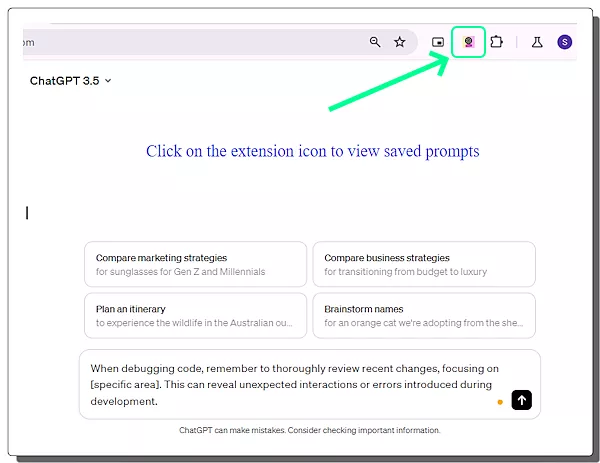Click the orange dot indicator in message box
Image resolution: width=600 pixels, height=463 pixels.
[500, 402]
